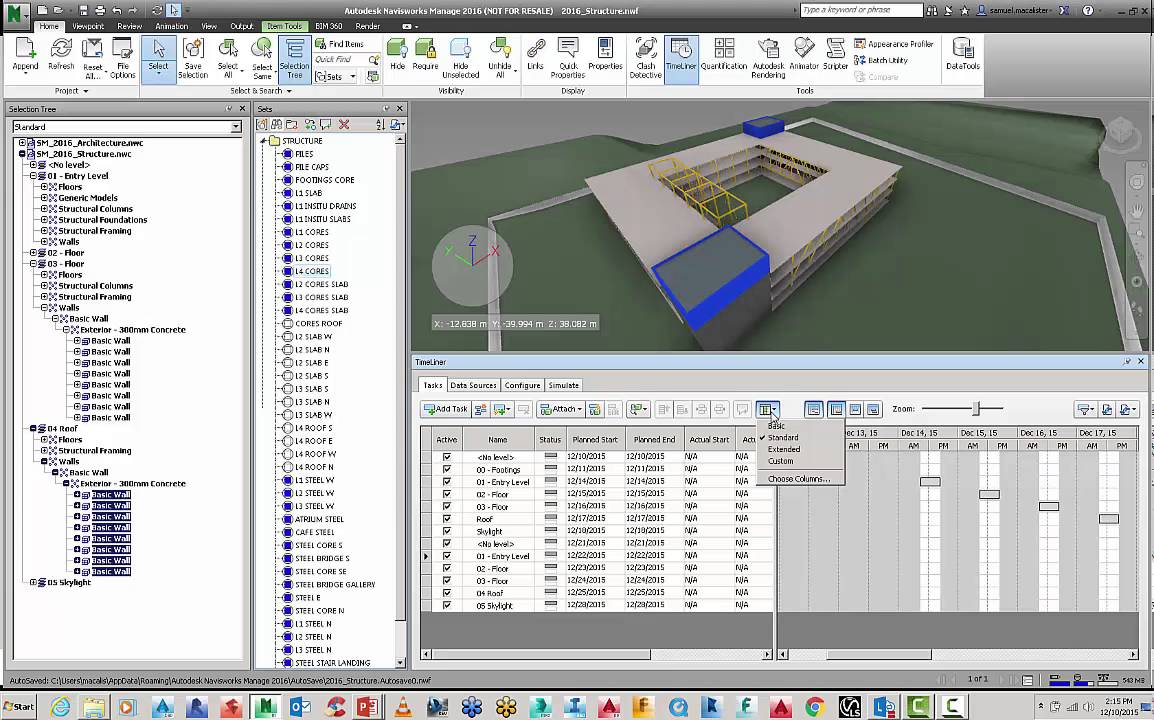The height and width of the screenshot is (720, 1154).
Task: Open the Properties panel icon
Action: point(605,55)
